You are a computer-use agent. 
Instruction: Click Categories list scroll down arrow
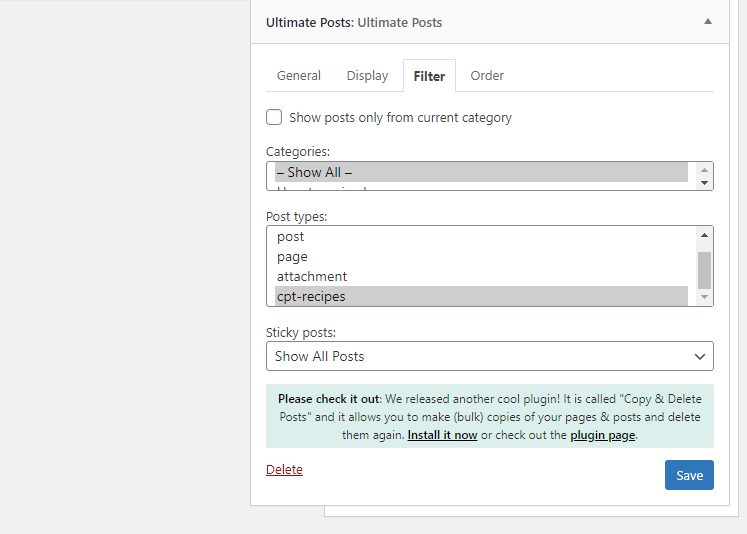click(x=705, y=183)
